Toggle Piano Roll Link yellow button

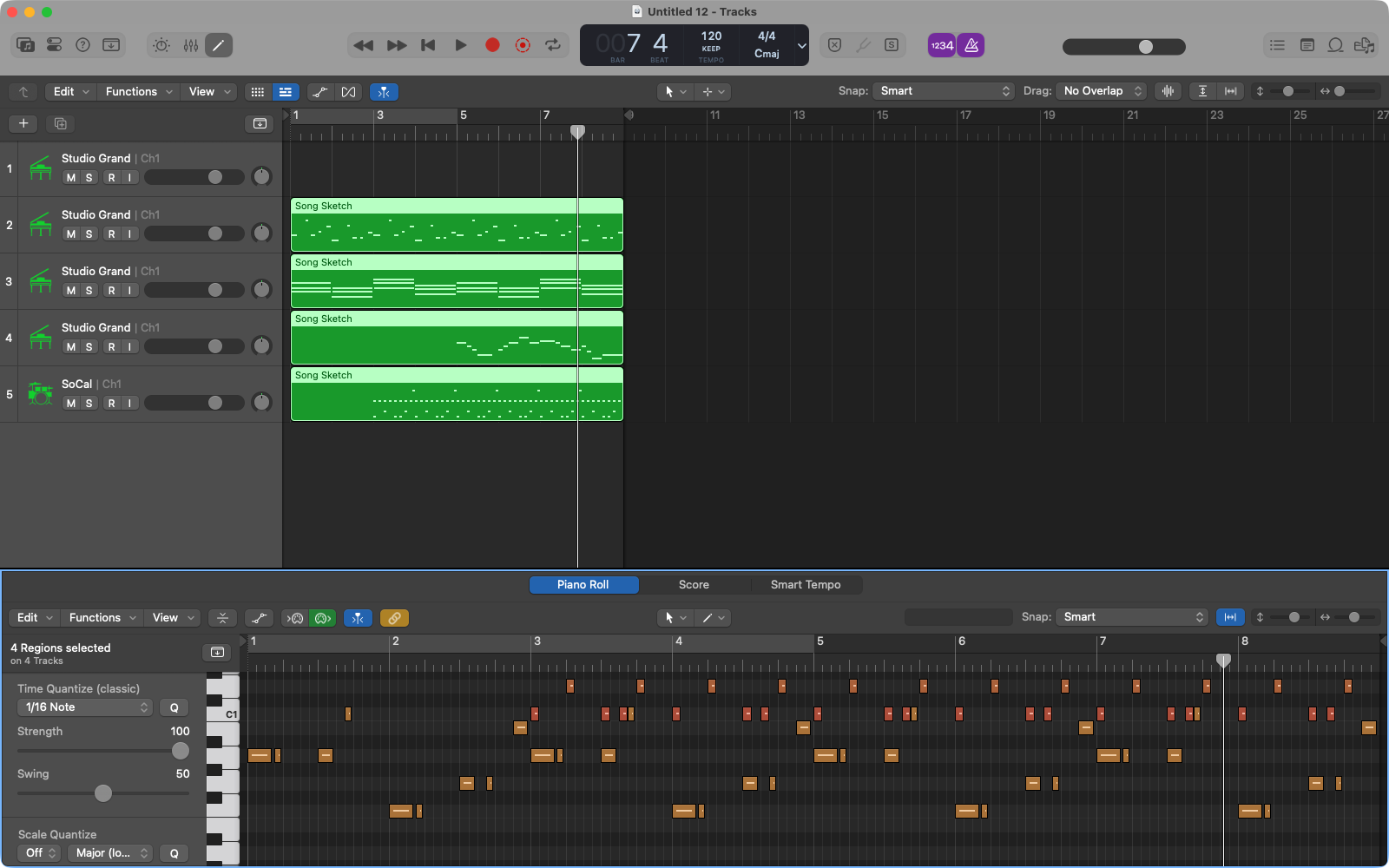click(394, 618)
